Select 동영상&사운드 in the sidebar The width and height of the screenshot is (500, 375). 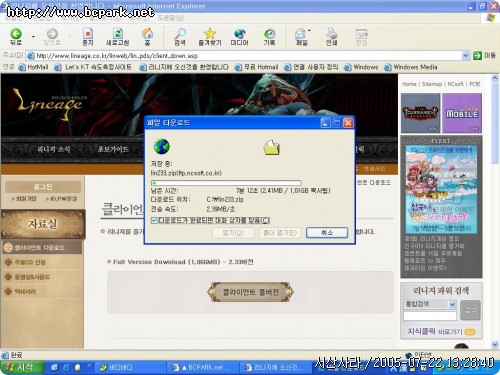click(32, 277)
